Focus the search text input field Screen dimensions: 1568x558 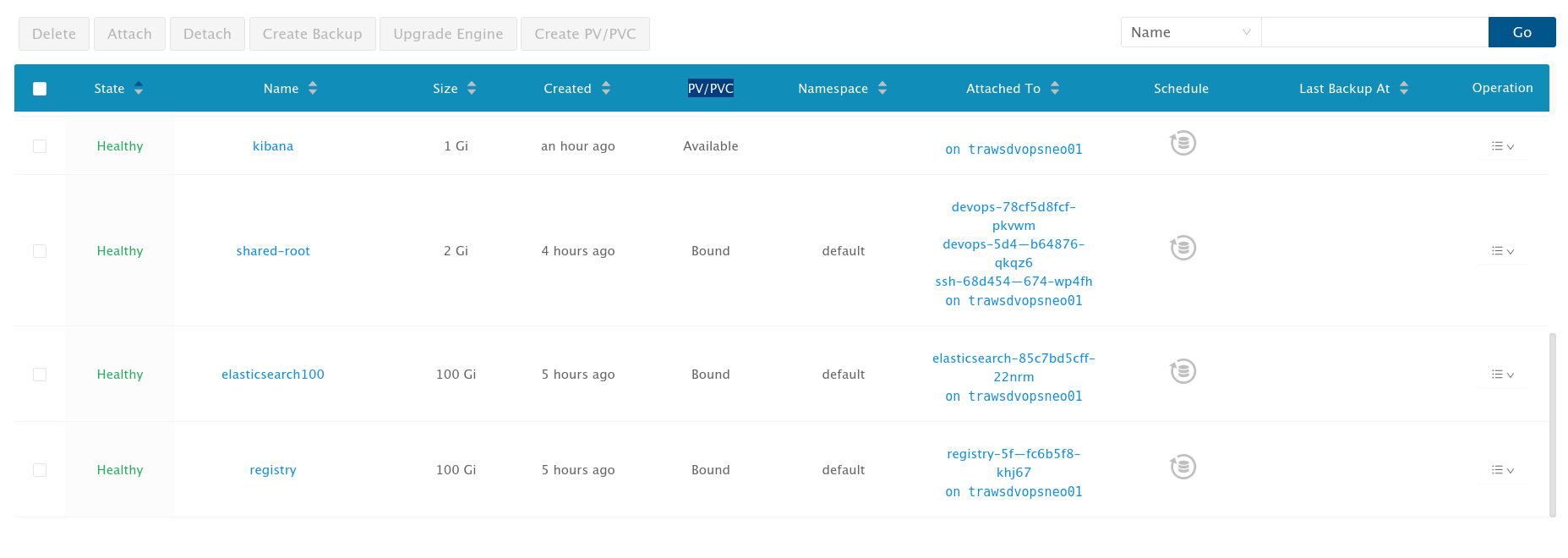pos(1374,32)
